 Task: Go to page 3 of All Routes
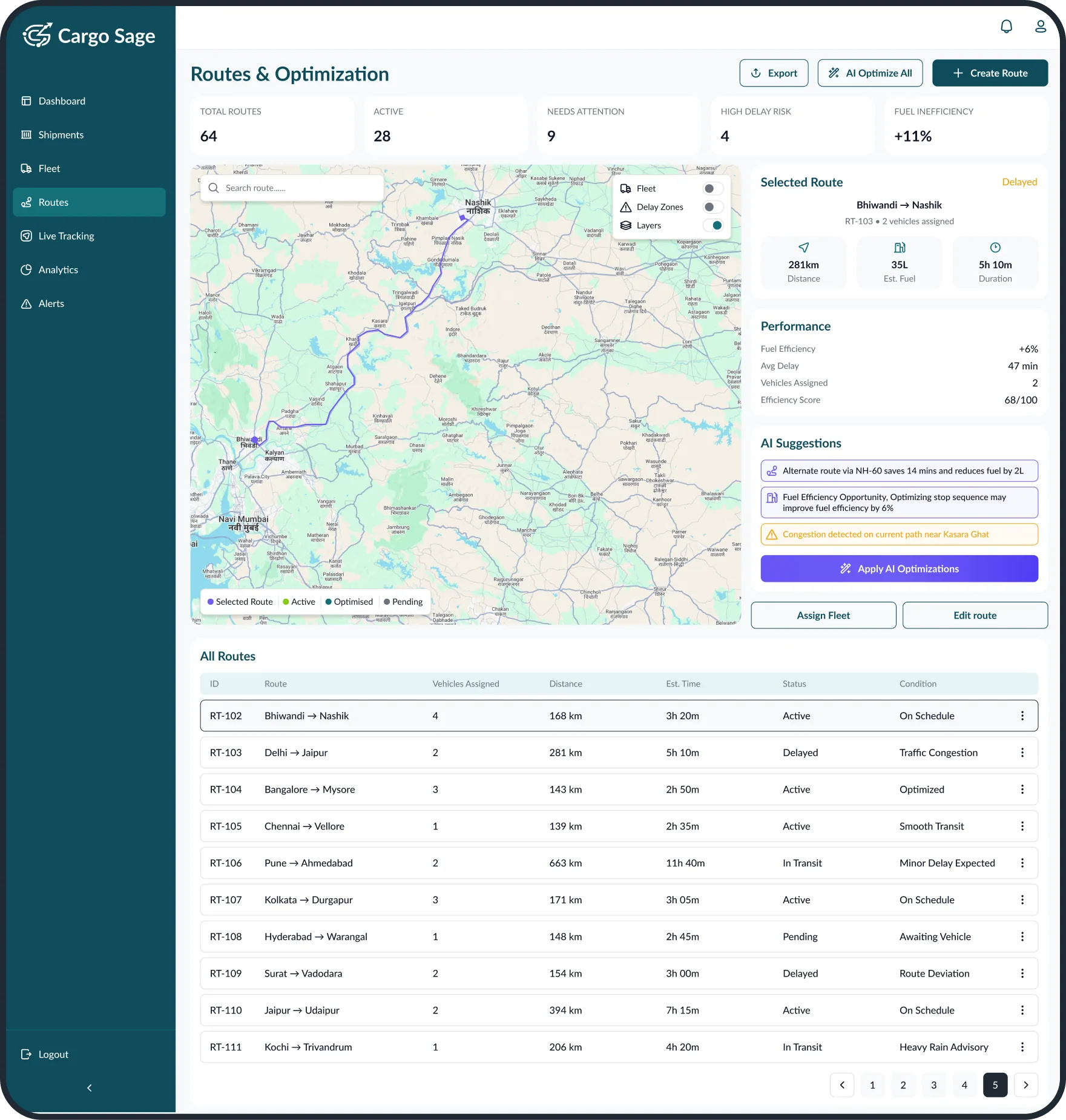click(933, 1085)
